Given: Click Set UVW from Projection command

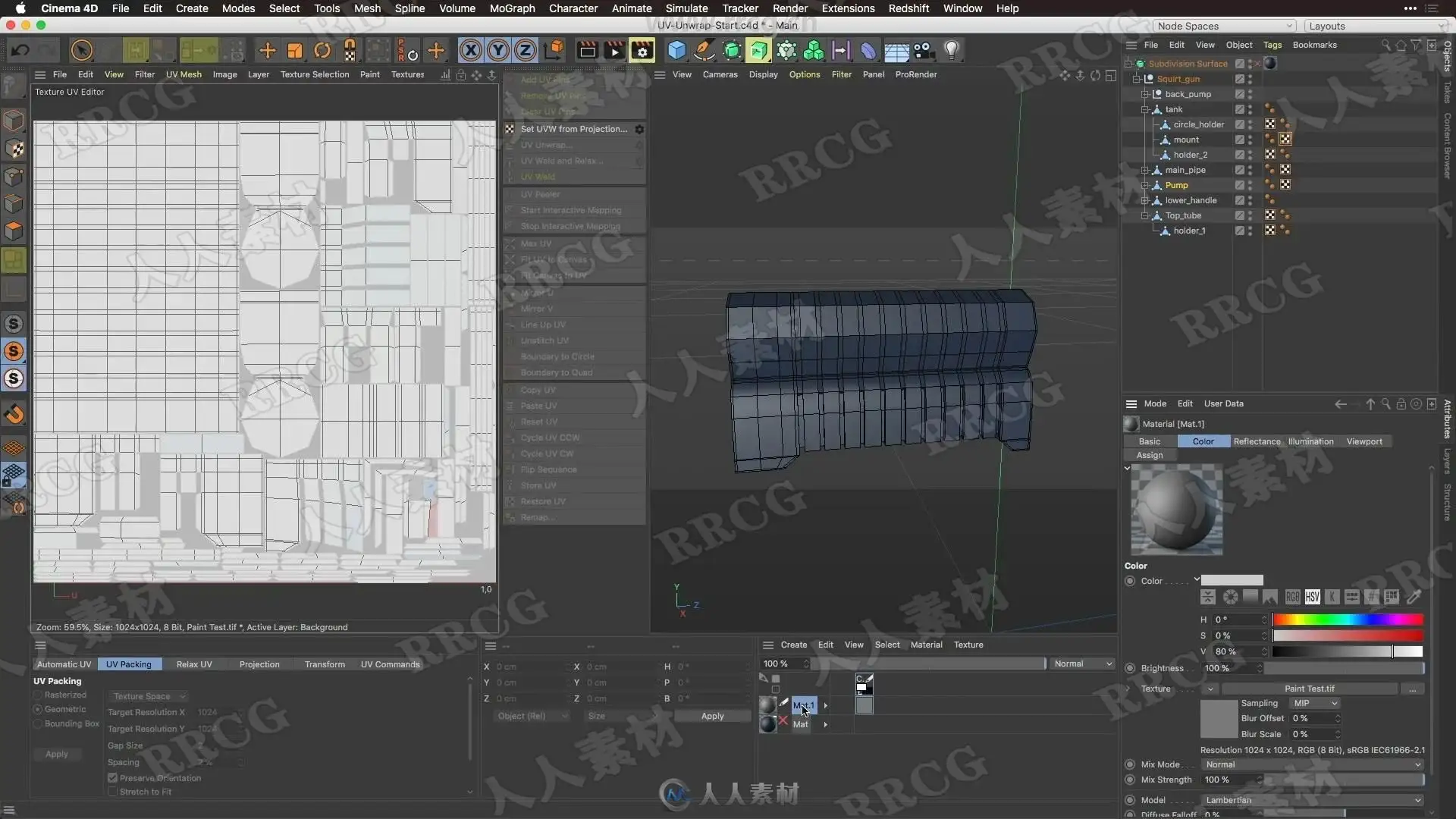Looking at the screenshot, I should (x=573, y=129).
